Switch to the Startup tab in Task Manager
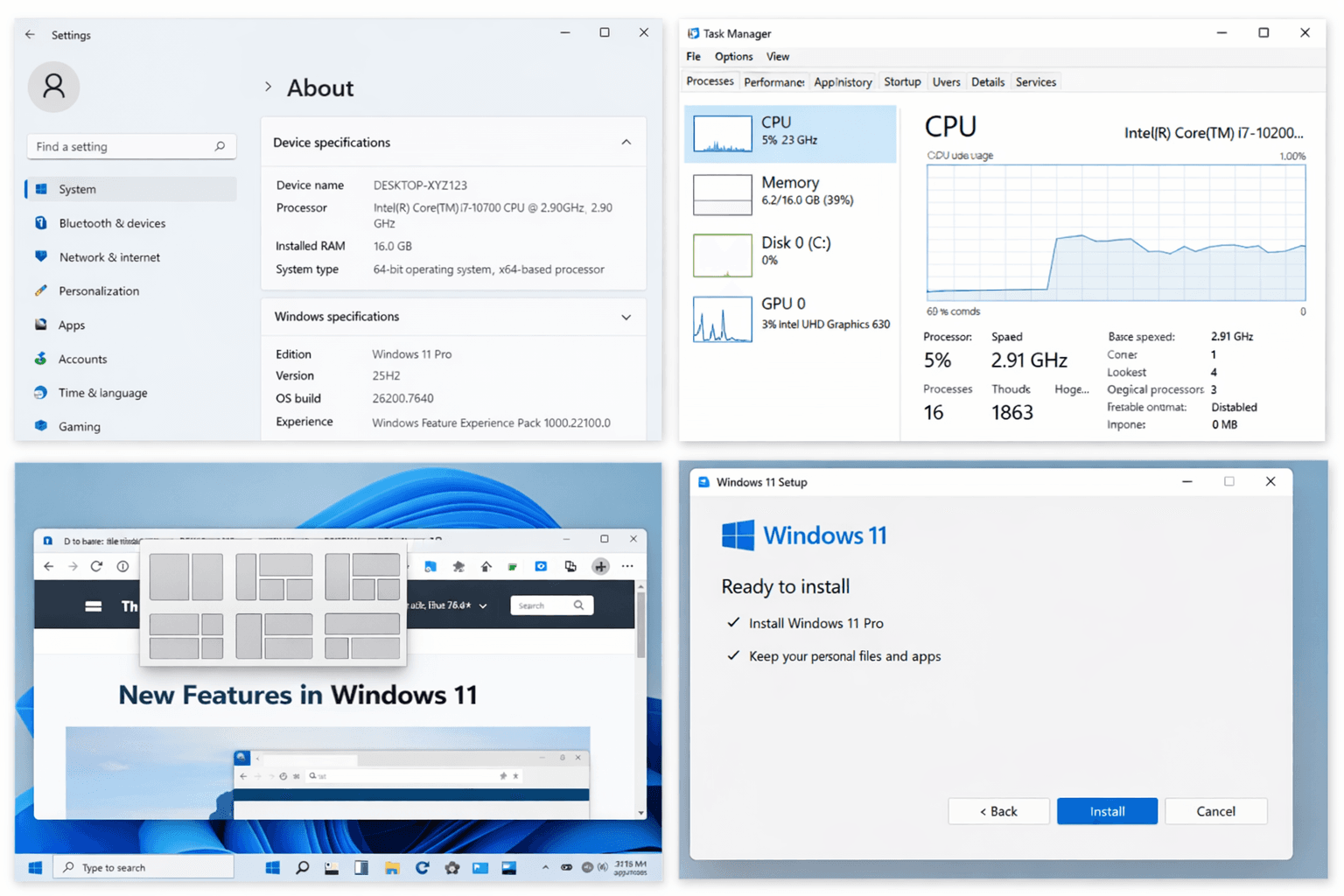1344x896 pixels. pyautogui.click(x=902, y=82)
